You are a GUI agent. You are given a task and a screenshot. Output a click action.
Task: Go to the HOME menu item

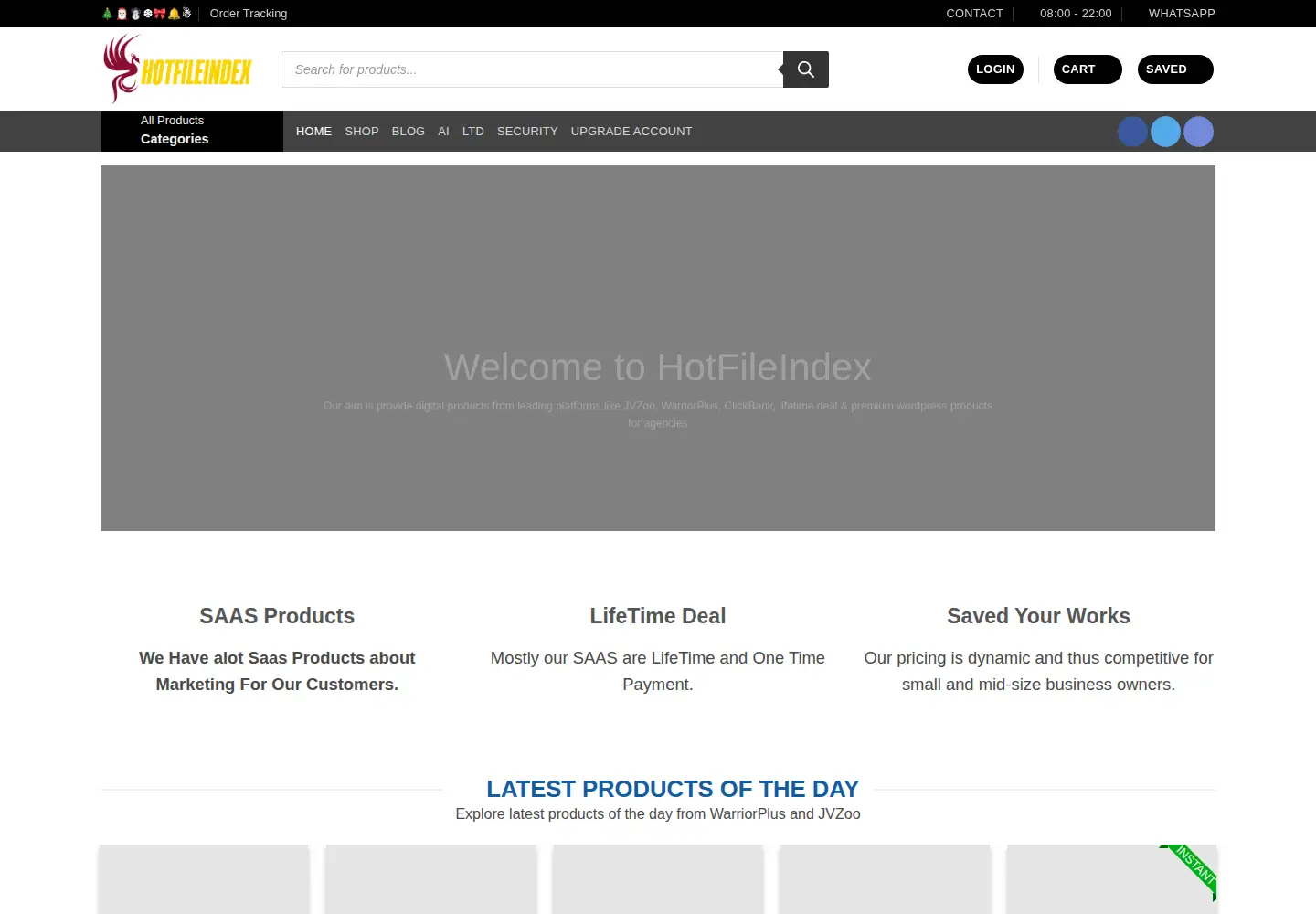pos(313,132)
